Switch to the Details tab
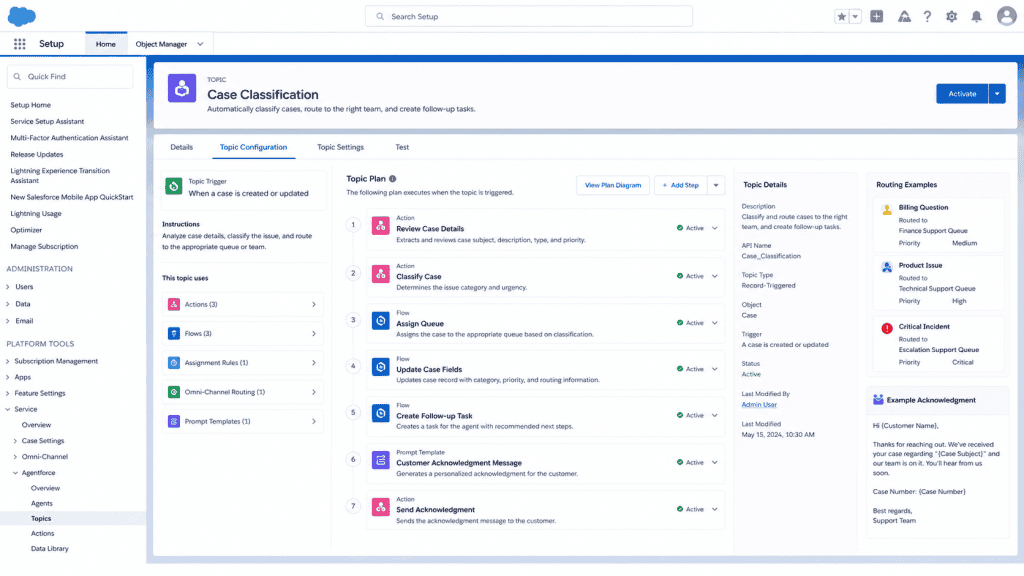1024x576 pixels. point(182,147)
